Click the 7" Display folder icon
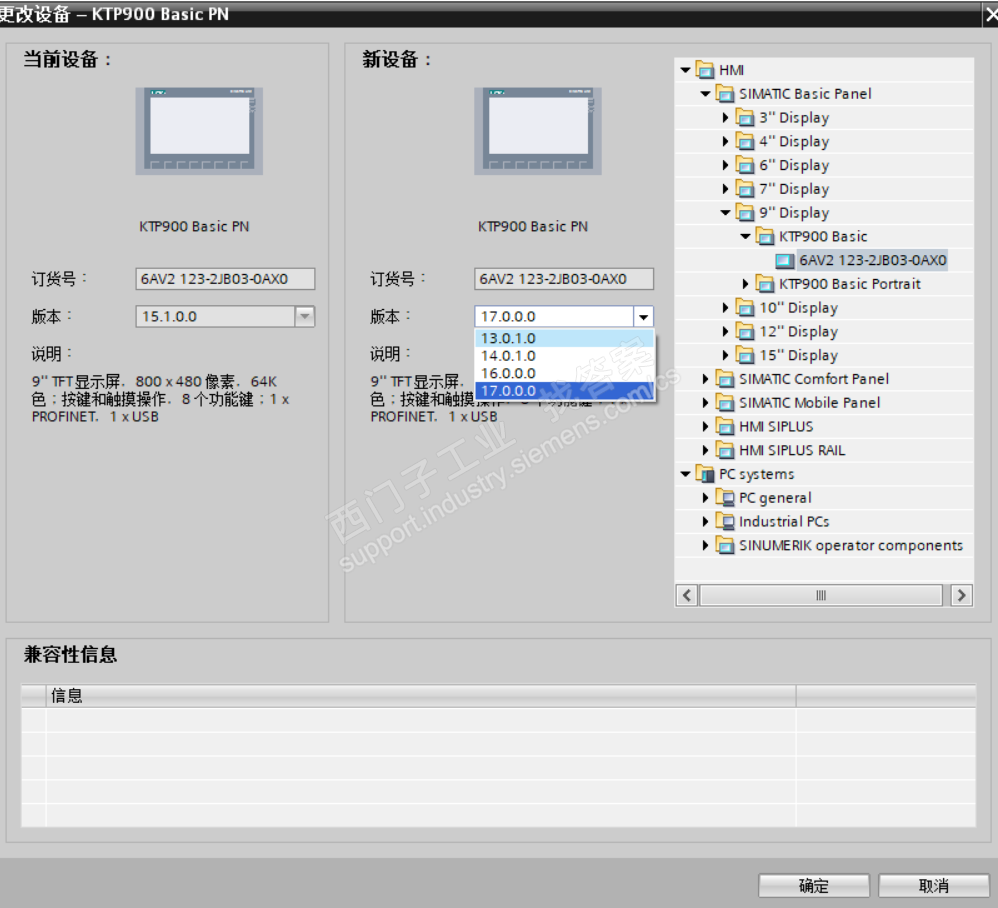 click(745, 189)
